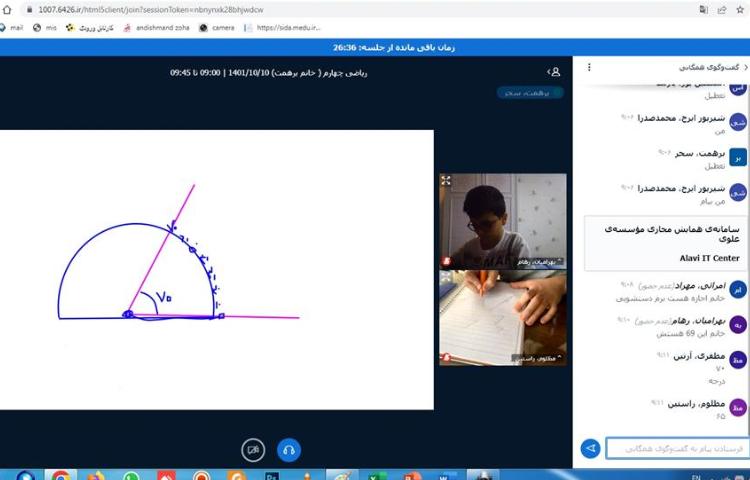Toggle the webcam sharing button
Viewport: 750px width, 480px height.
click(254, 450)
